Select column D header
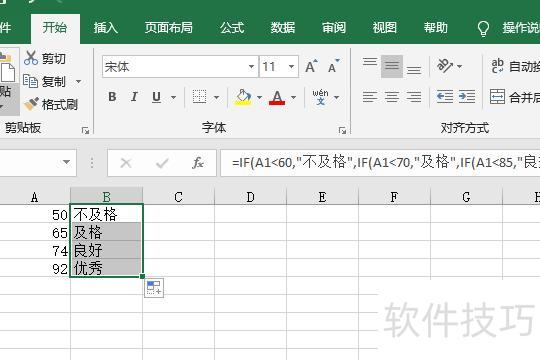Screen dimensions: 540x360 [250, 197]
